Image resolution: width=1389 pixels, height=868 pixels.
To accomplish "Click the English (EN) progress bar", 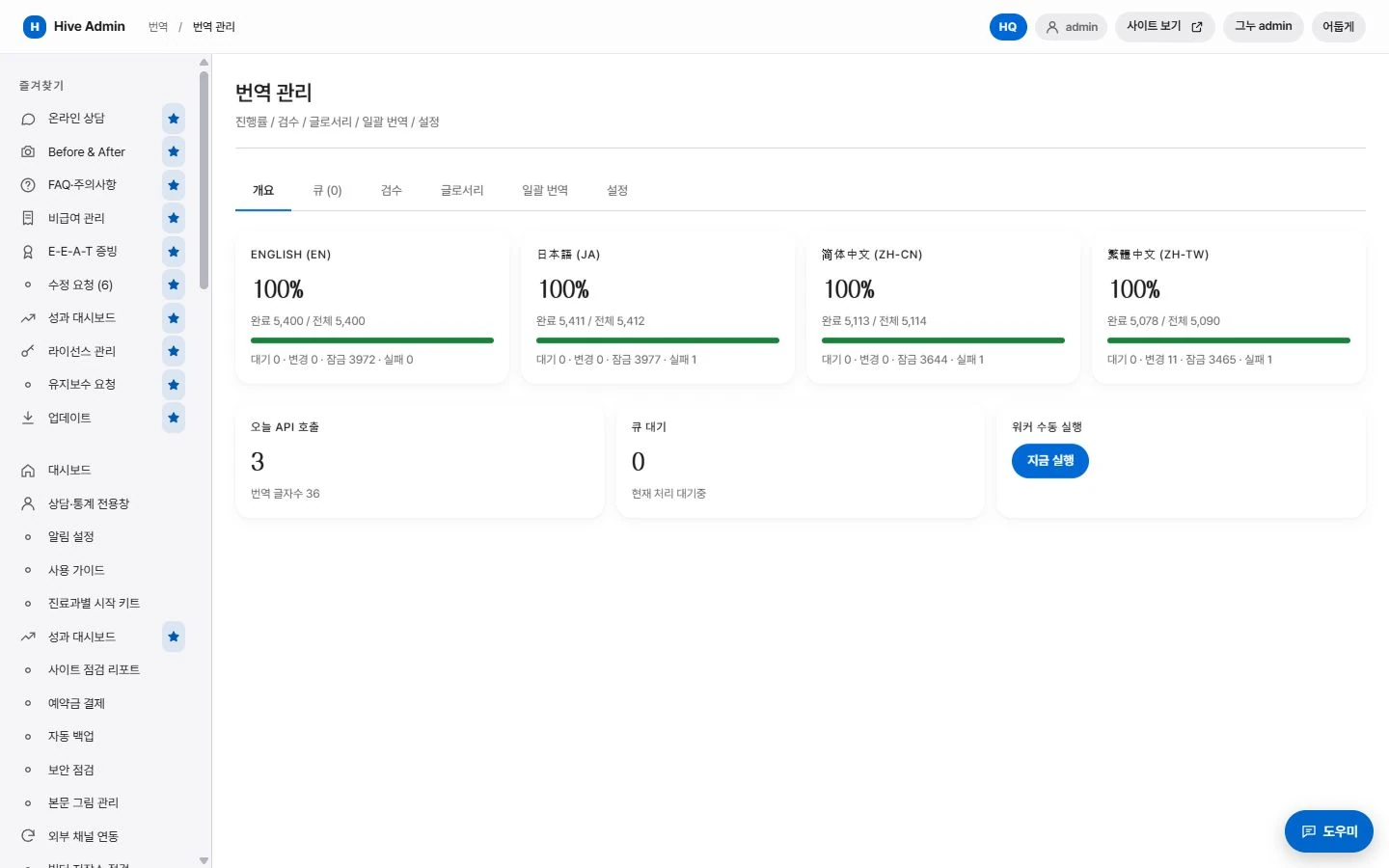I will (372, 340).
